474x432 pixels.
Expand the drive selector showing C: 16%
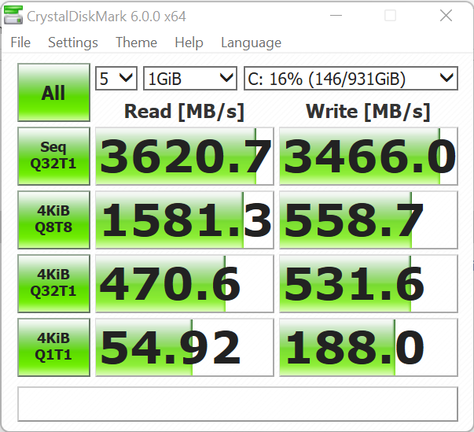(351, 78)
